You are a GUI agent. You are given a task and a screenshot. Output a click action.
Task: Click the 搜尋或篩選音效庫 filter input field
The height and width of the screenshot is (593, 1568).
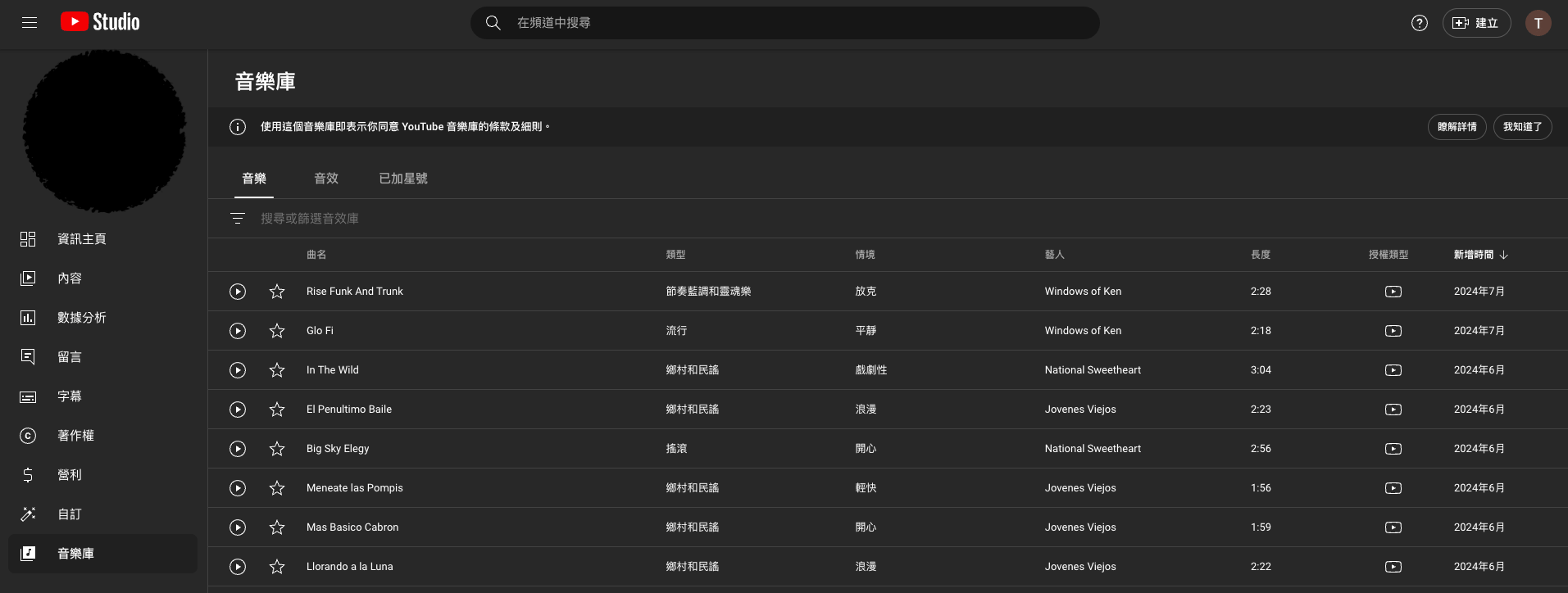[492, 219]
